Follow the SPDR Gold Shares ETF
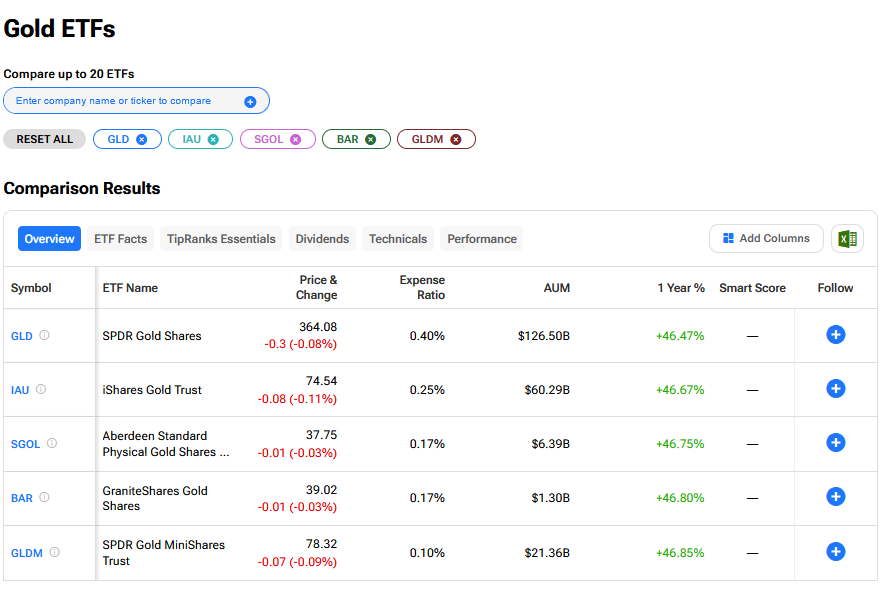 (x=836, y=335)
